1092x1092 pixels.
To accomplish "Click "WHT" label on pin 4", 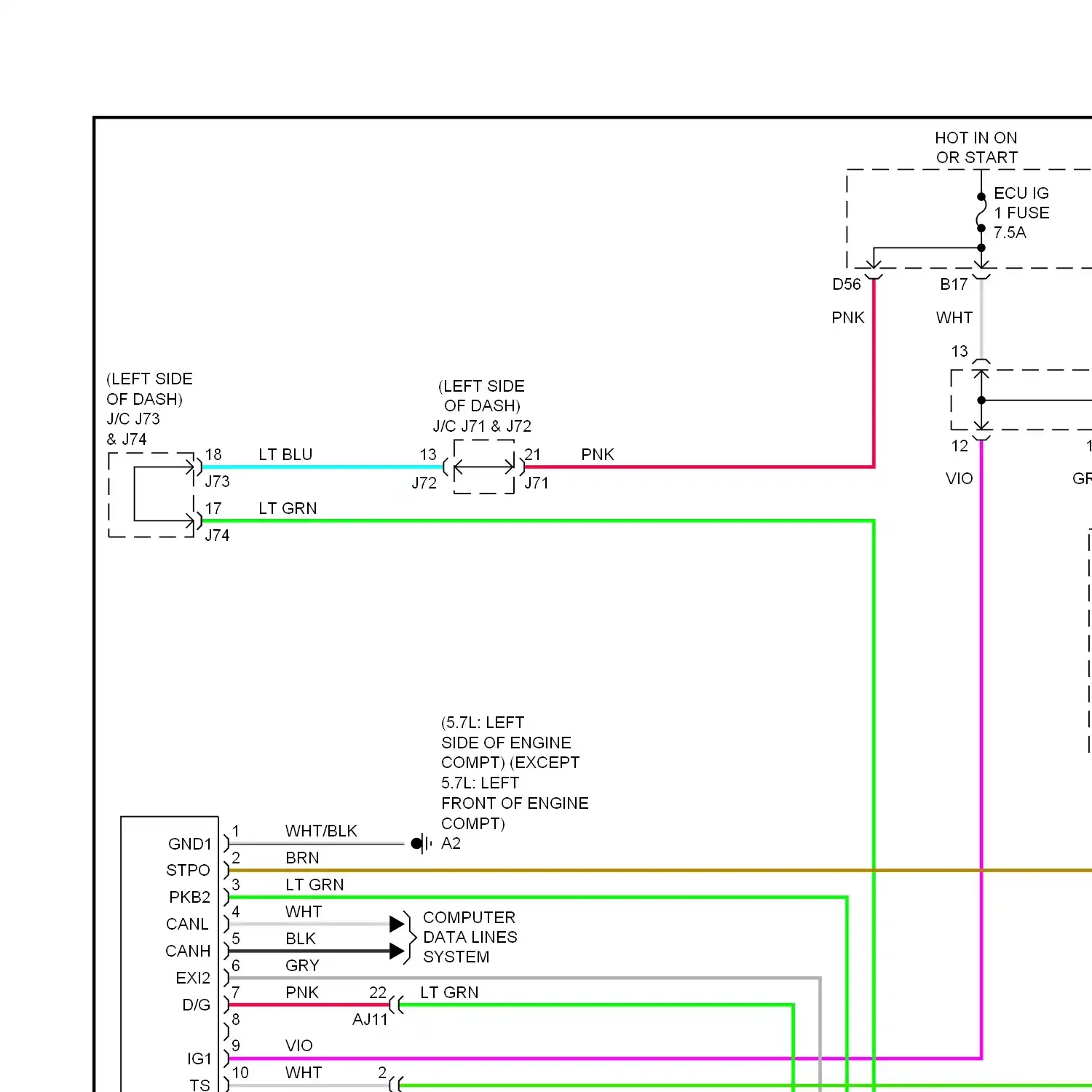I will pyautogui.click(x=304, y=911).
